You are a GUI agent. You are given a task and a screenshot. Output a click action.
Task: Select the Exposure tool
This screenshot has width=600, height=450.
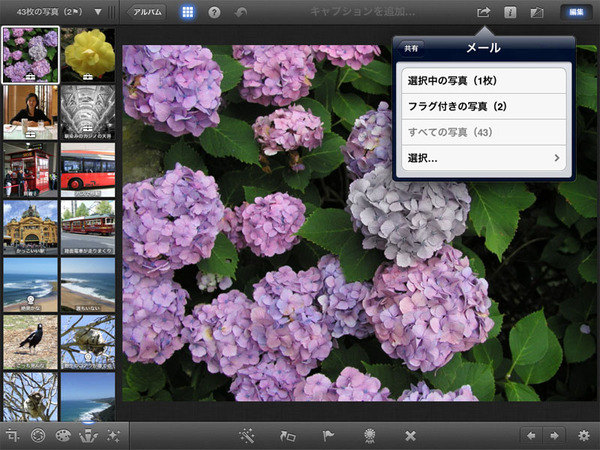(x=38, y=435)
